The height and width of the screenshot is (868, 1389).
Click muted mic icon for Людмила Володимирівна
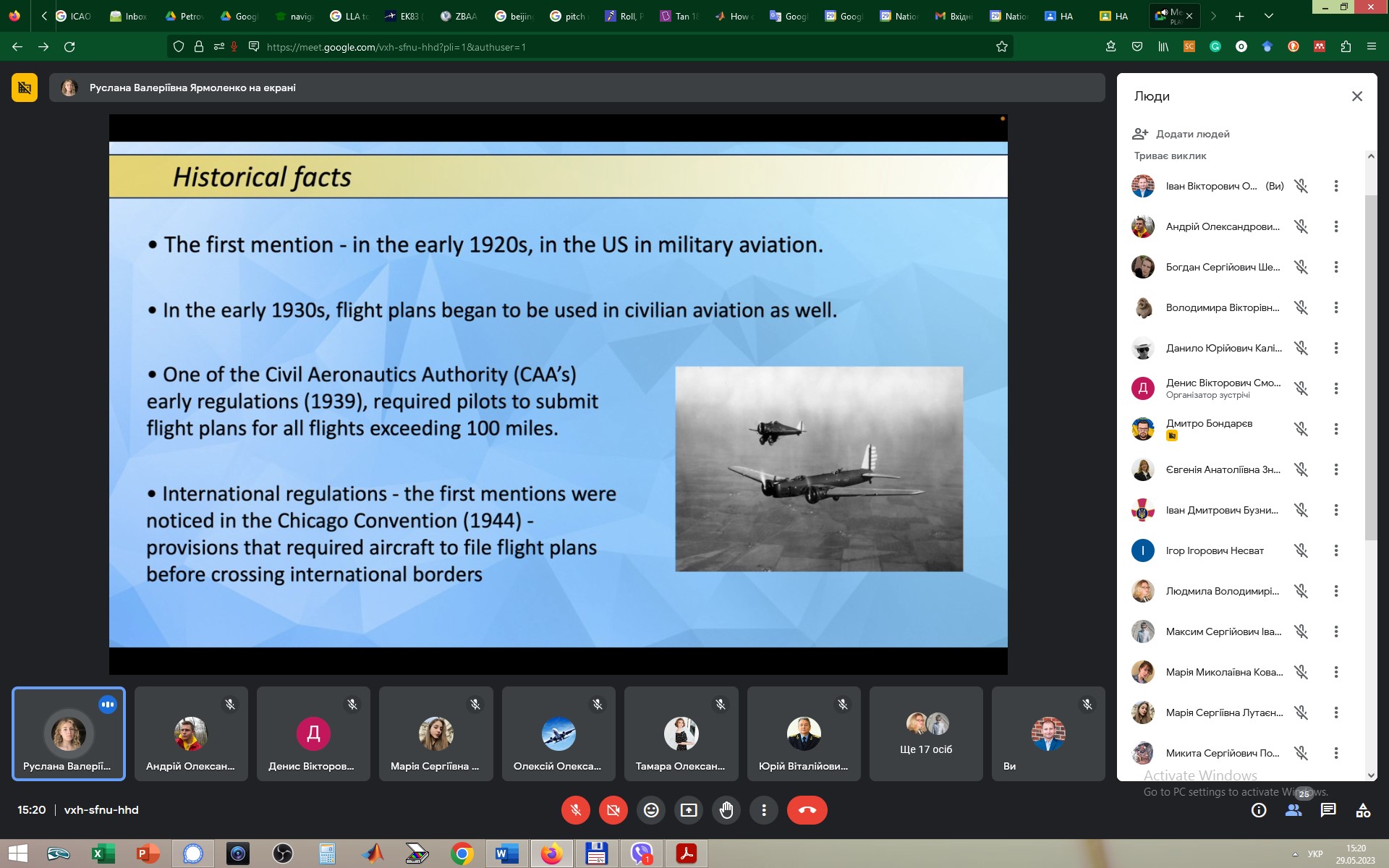tap(1301, 591)
